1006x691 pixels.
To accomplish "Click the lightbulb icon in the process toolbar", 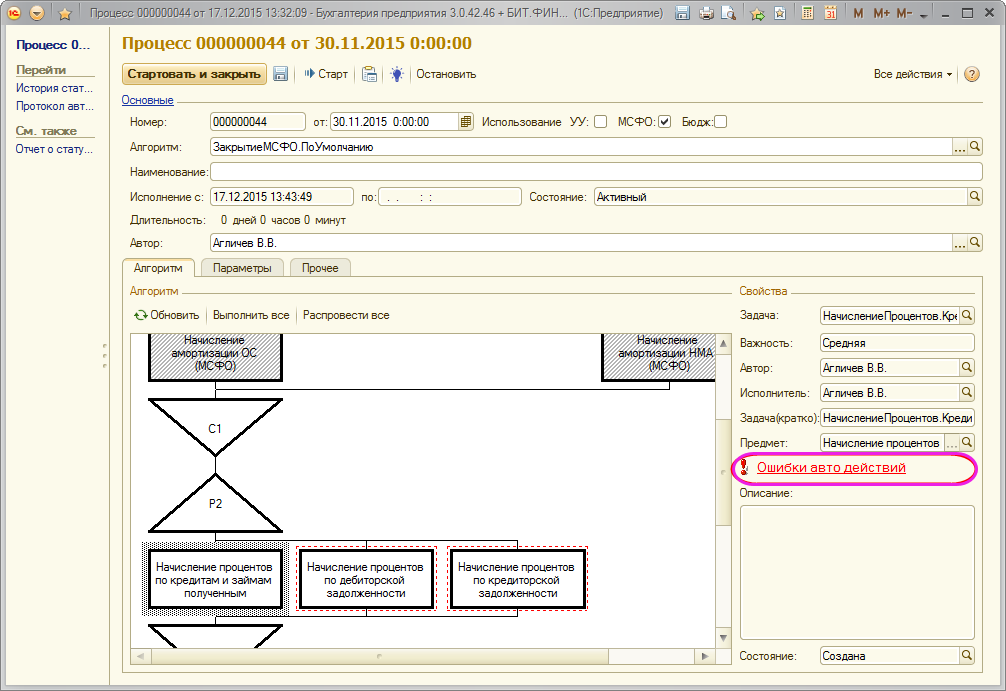I will click(x=397, y=74).
